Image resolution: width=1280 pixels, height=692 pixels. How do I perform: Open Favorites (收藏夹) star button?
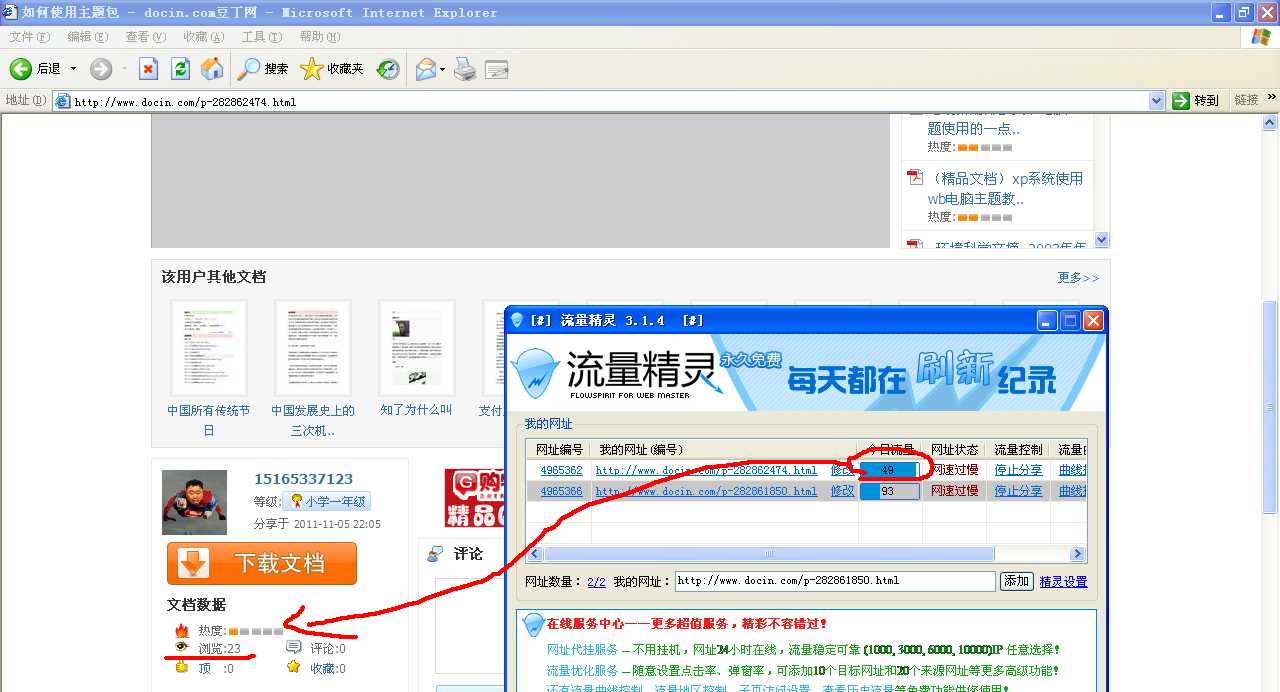coord(332,69)
